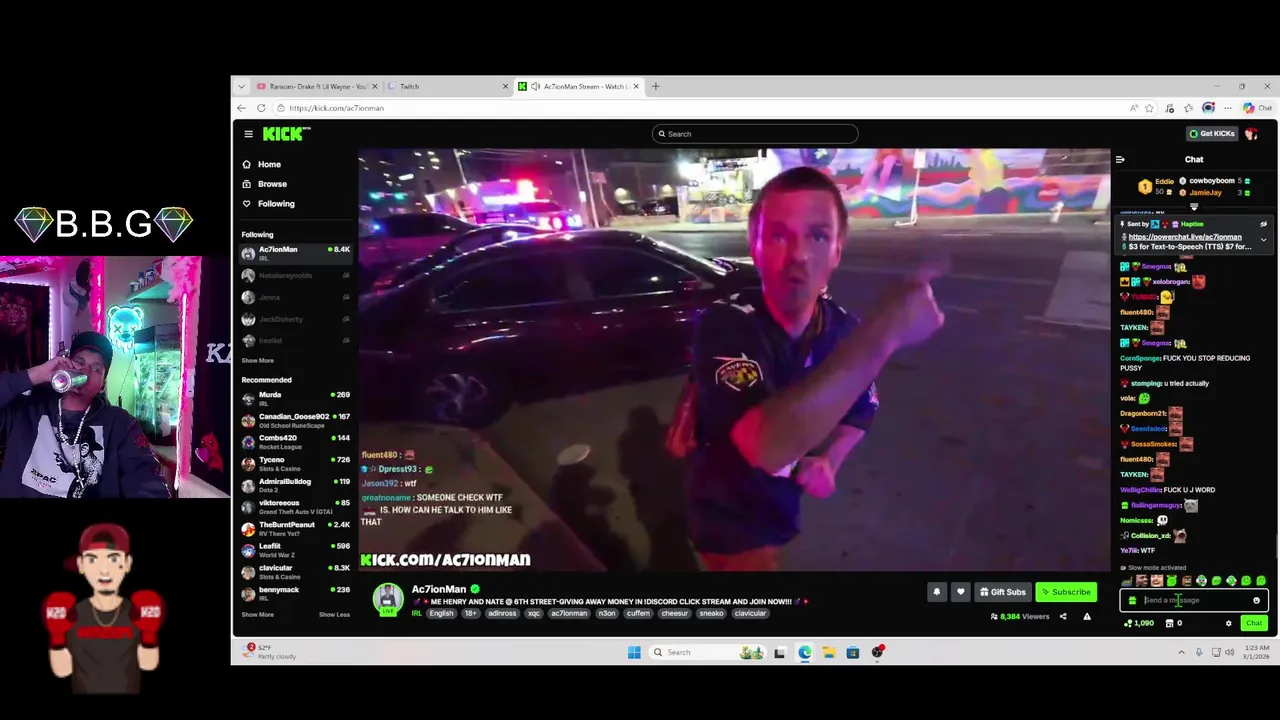Screen dimensions: 1280x720
Task: Report stream with warning triangle icon
Action: click(x=1087, y=617)
